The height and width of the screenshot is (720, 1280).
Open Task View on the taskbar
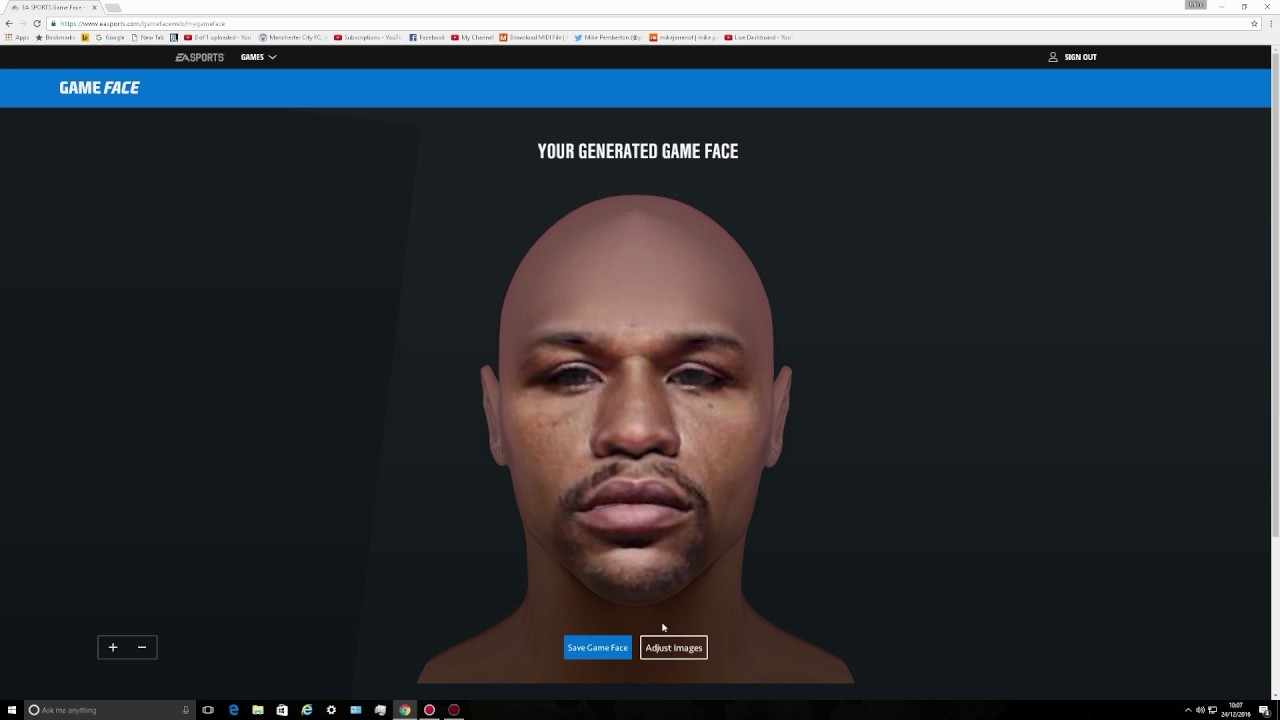pos(208,710)
